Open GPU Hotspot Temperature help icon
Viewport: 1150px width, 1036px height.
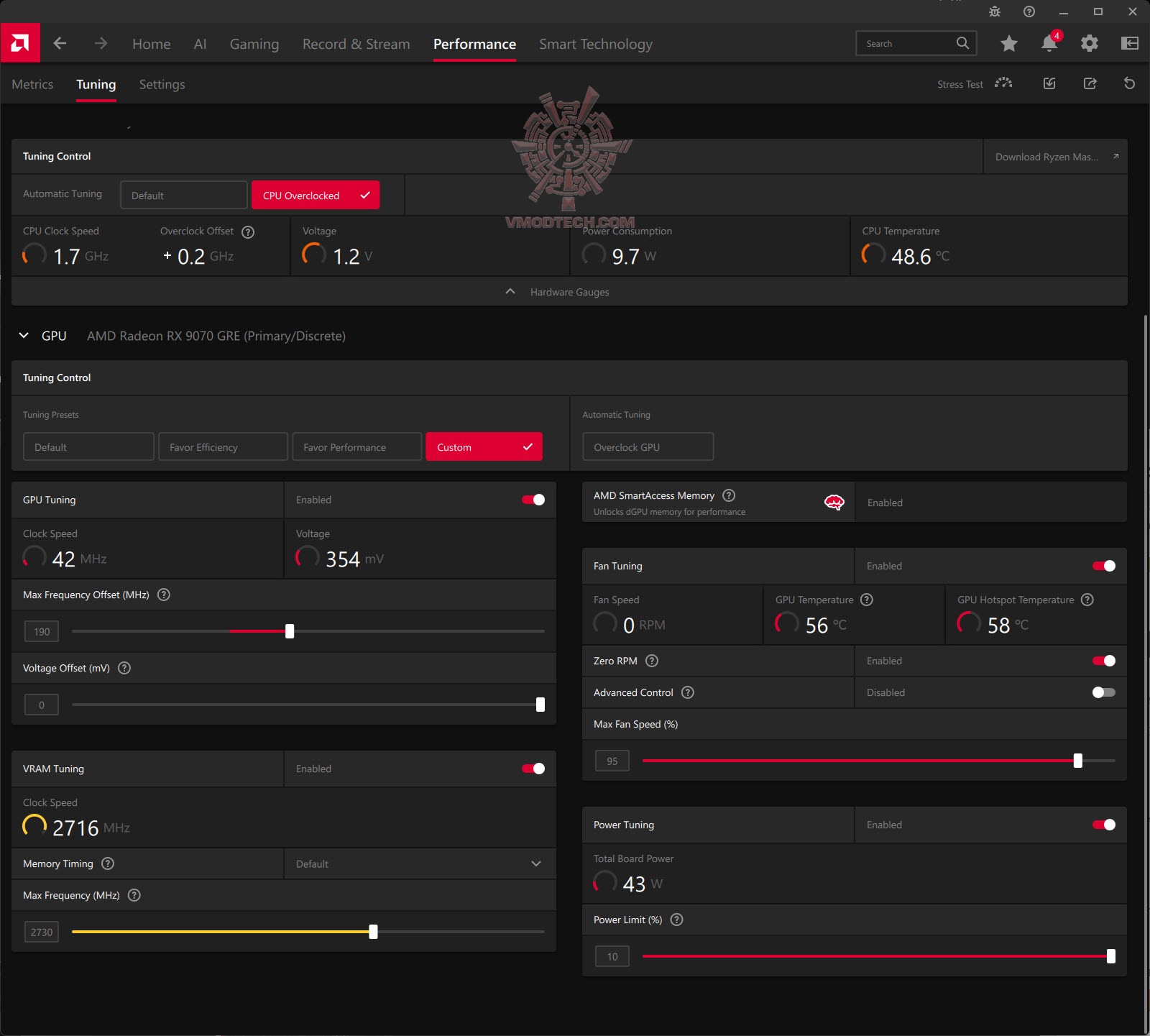coord(1087,600)
